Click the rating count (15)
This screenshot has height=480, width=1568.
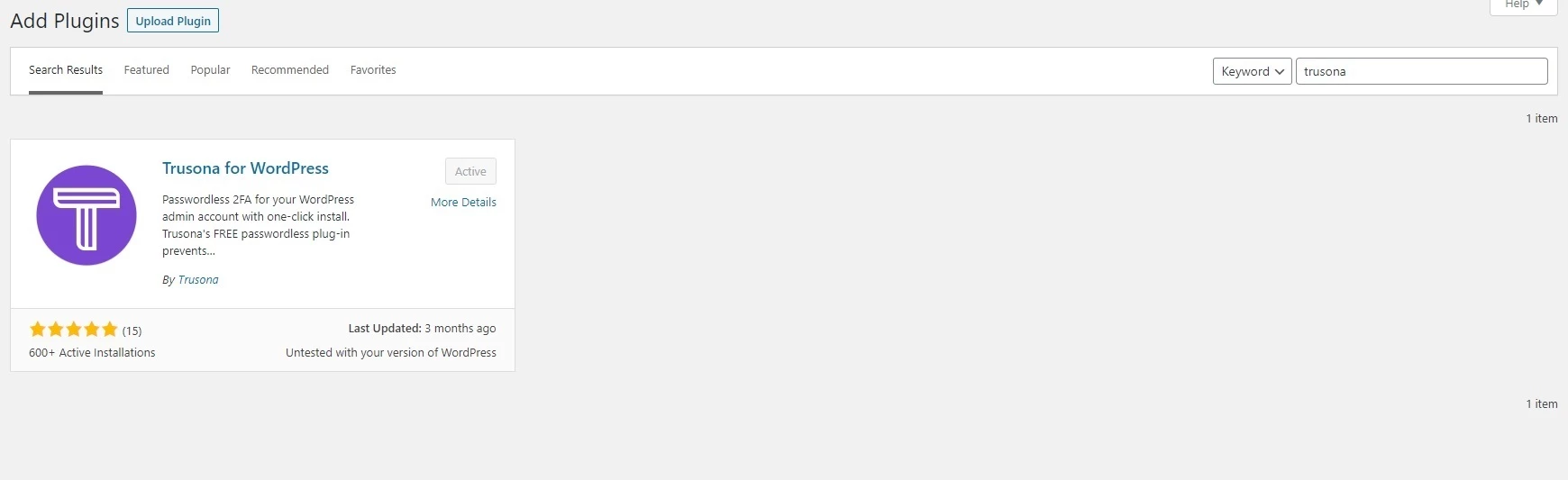click(132, 331)
